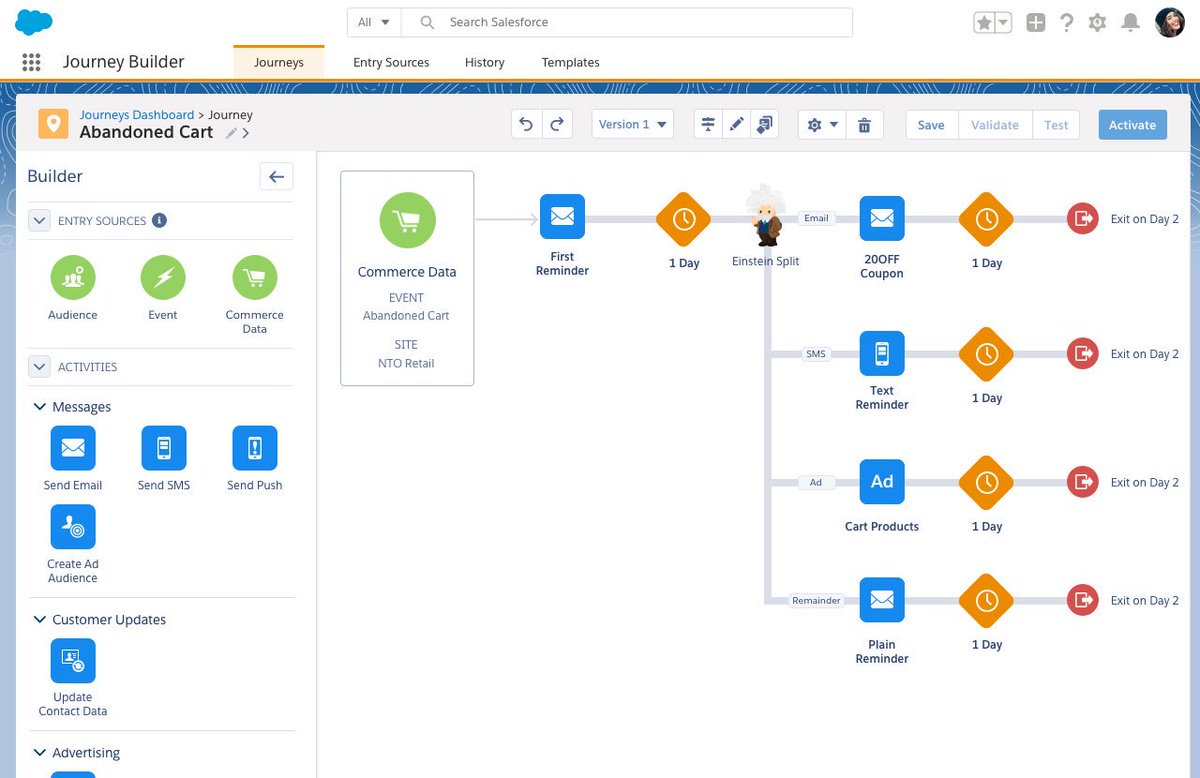
Task: Switch to the Templates tab
Action: pyautogui.click(x=571, y=62)
